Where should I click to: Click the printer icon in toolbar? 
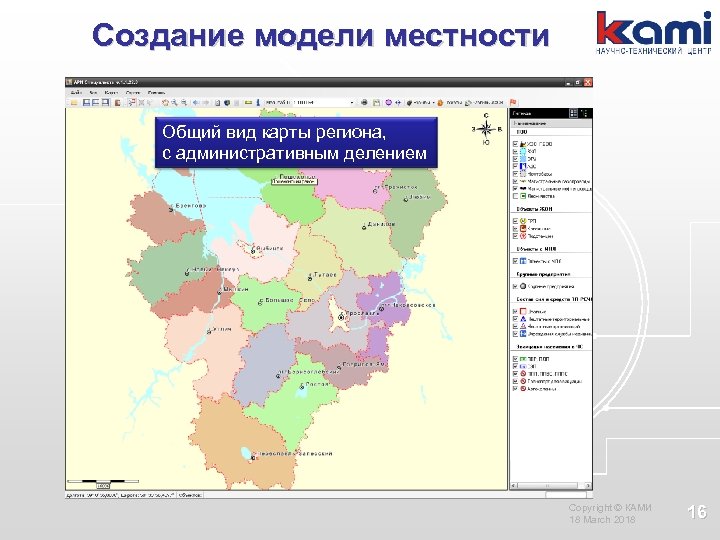pyautogui.click(x=364, y=102)
